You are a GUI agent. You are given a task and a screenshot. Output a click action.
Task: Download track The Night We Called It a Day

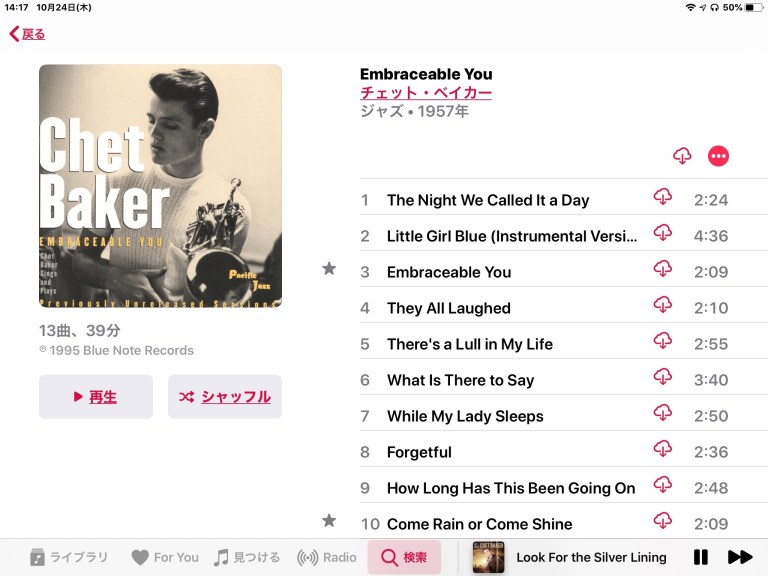pyautogui.click(x=663, y=197)
